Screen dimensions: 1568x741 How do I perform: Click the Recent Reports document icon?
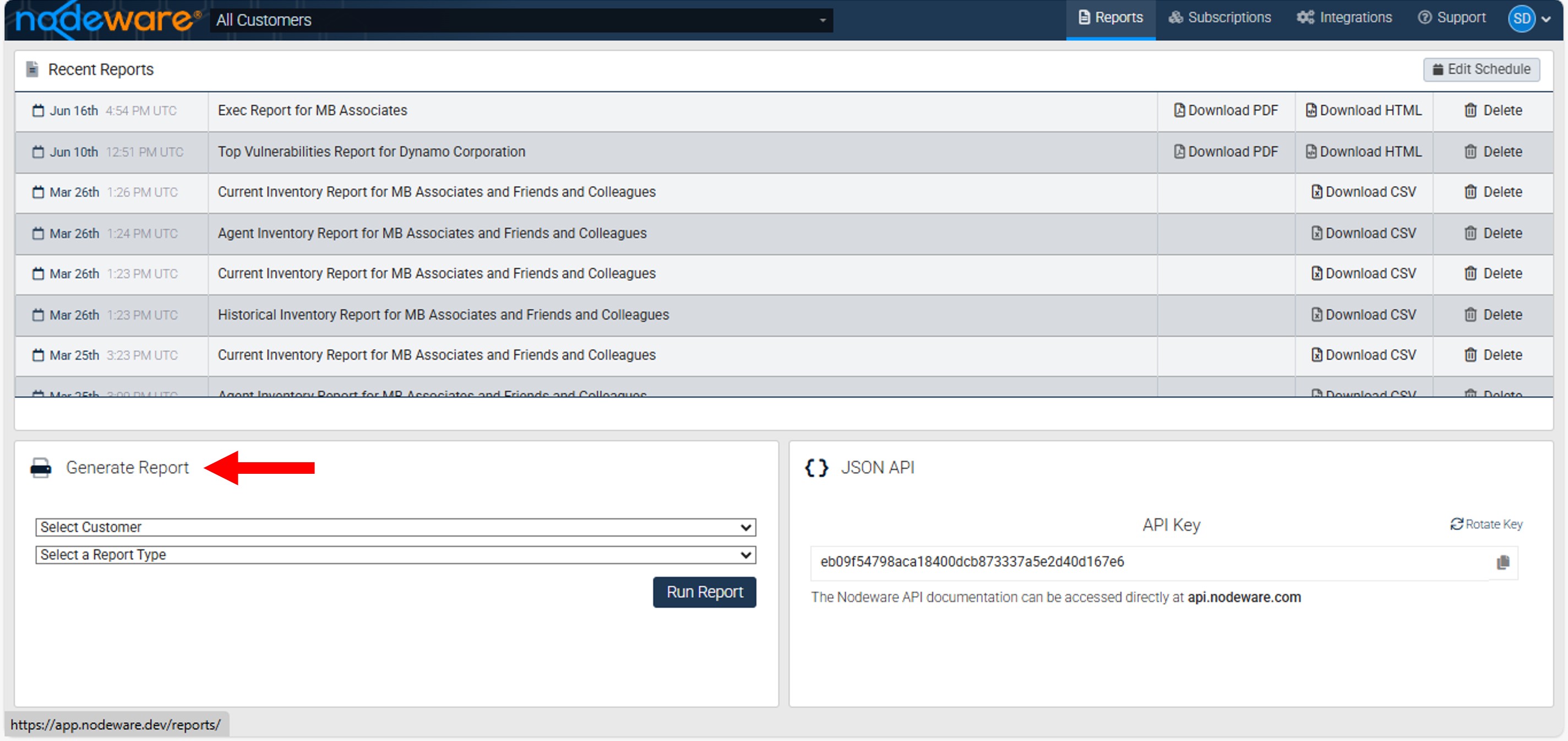pyautogui.click(x=33, y=69)
